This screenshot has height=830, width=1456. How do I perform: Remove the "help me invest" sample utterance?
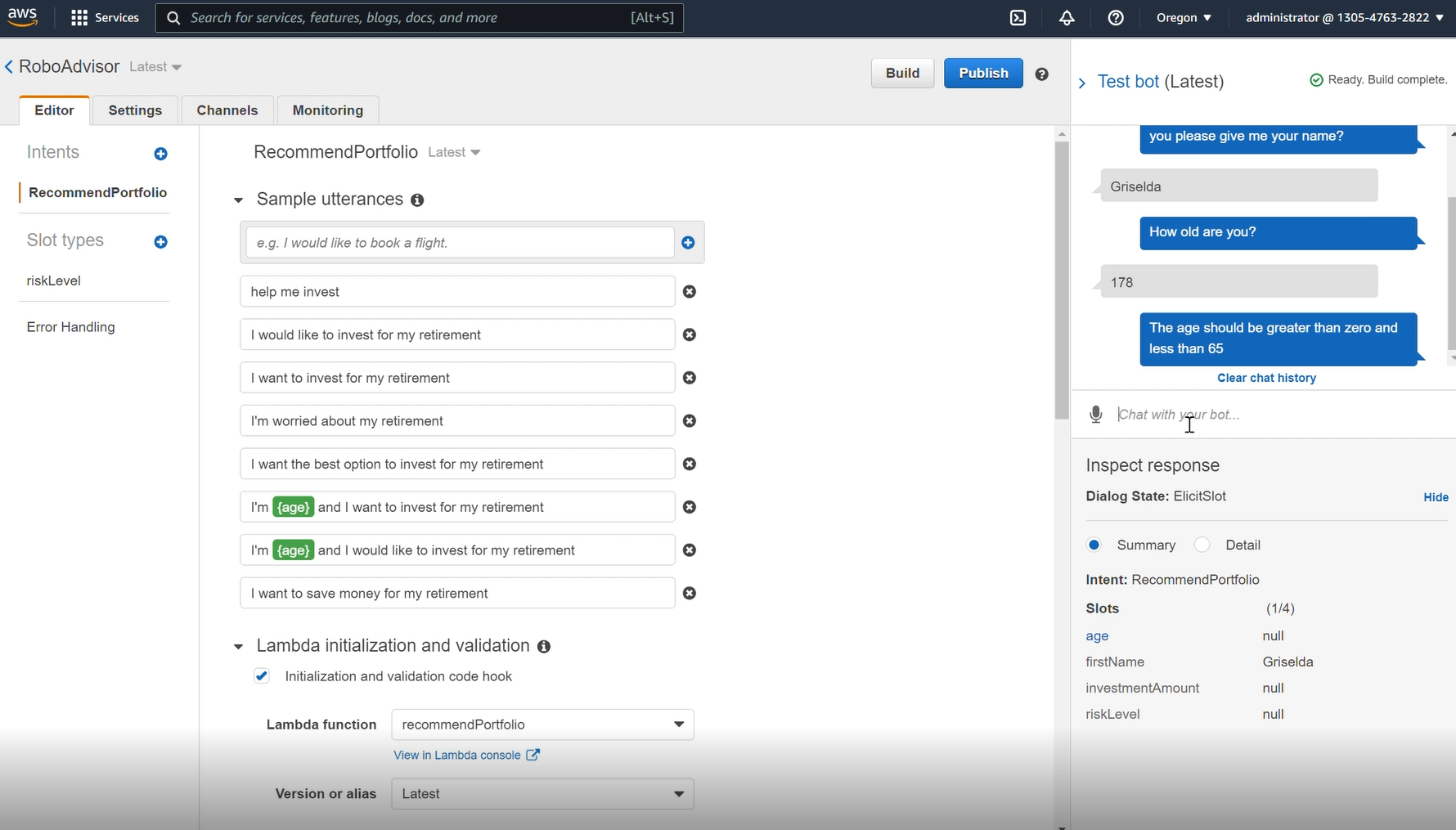(690, 291)
